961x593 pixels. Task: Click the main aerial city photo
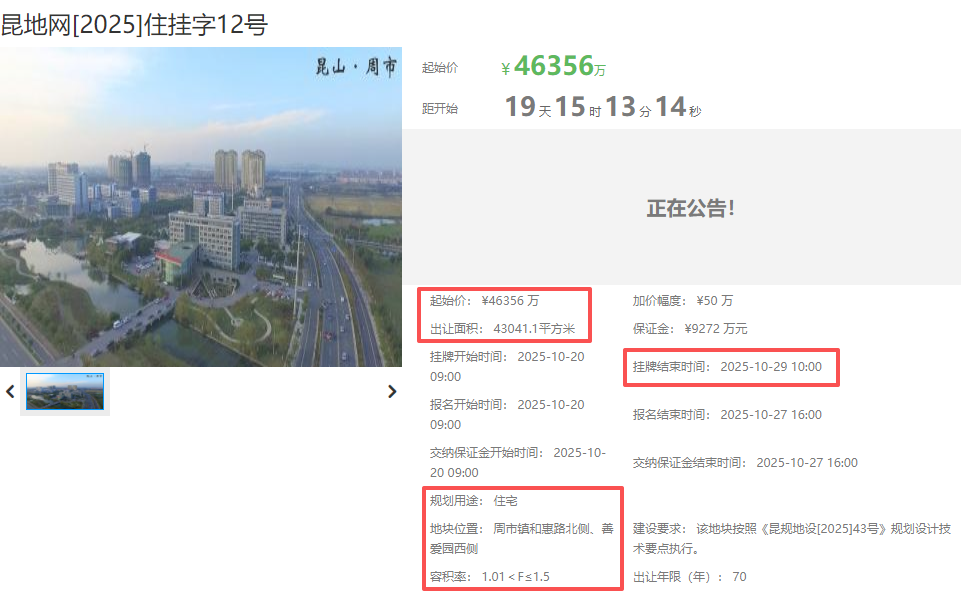coord(200,207)
